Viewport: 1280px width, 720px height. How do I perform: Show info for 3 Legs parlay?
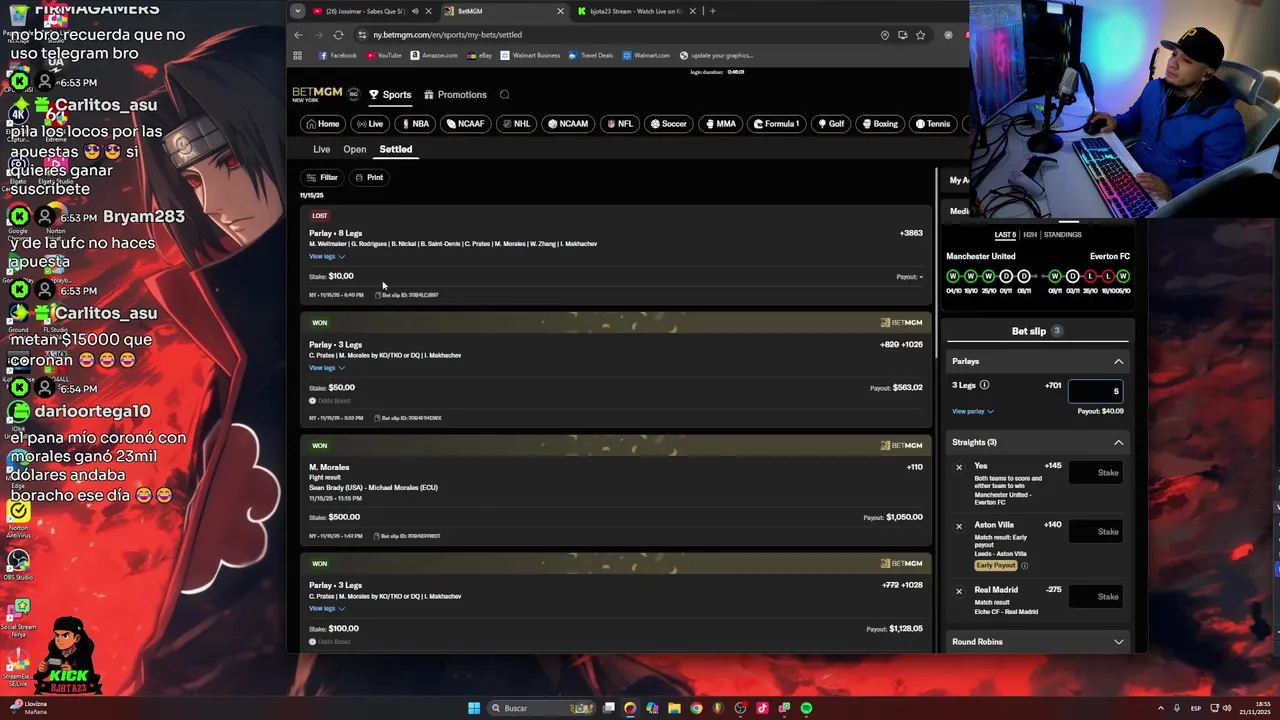(984, 385)
